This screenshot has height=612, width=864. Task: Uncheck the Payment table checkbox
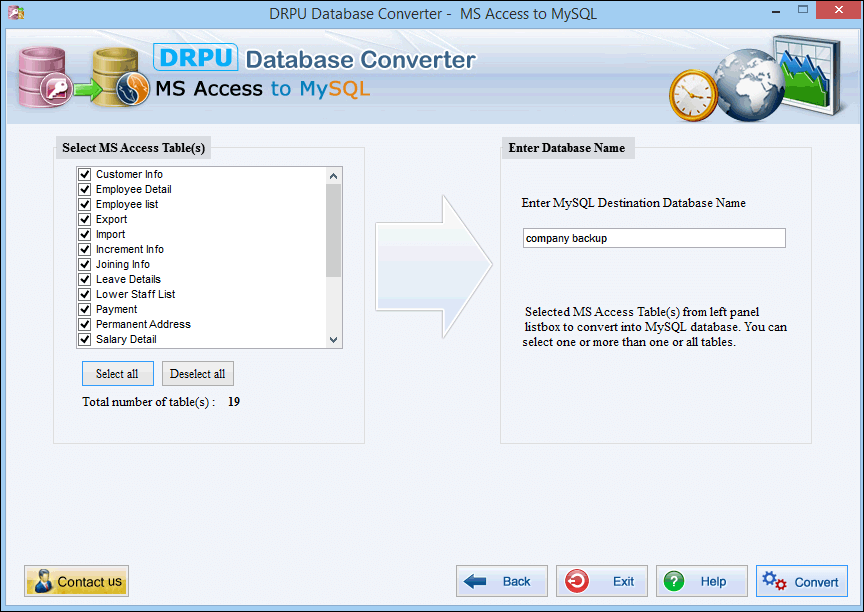click(x=84, y=309)
